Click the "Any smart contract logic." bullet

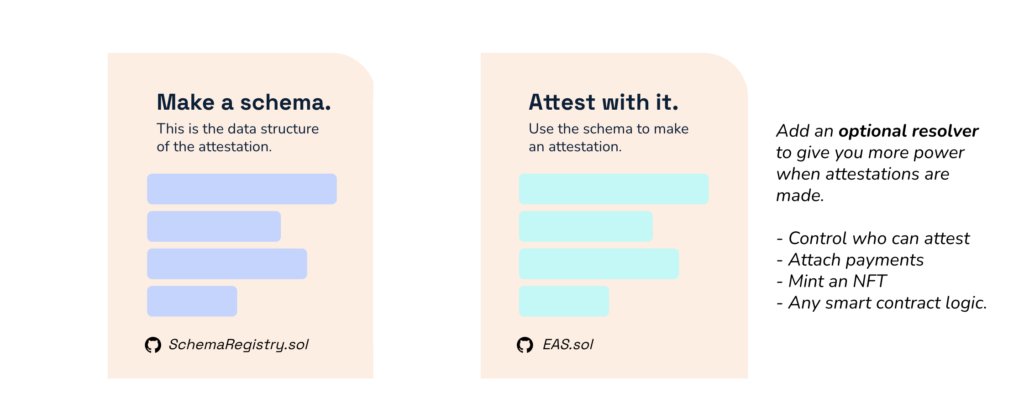882,303
